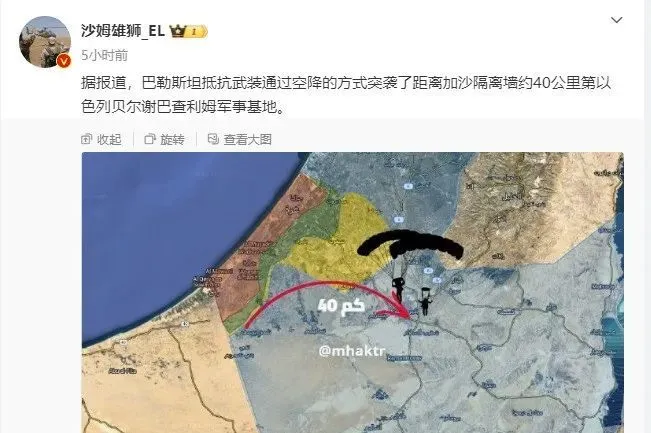
Task: Click the 沙姆雄狮_EL profile avatar
Action: click(45, 42)
